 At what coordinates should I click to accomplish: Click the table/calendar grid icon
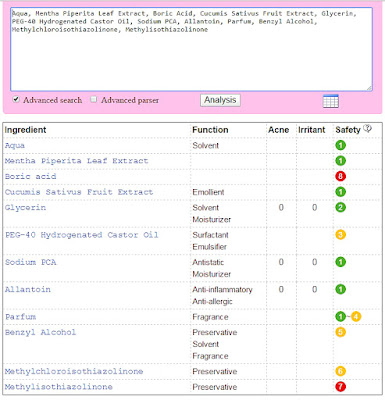point(331,101)
